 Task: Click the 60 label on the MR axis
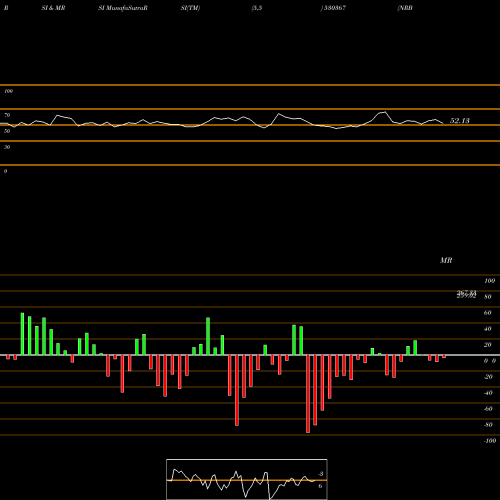point(487,313)
